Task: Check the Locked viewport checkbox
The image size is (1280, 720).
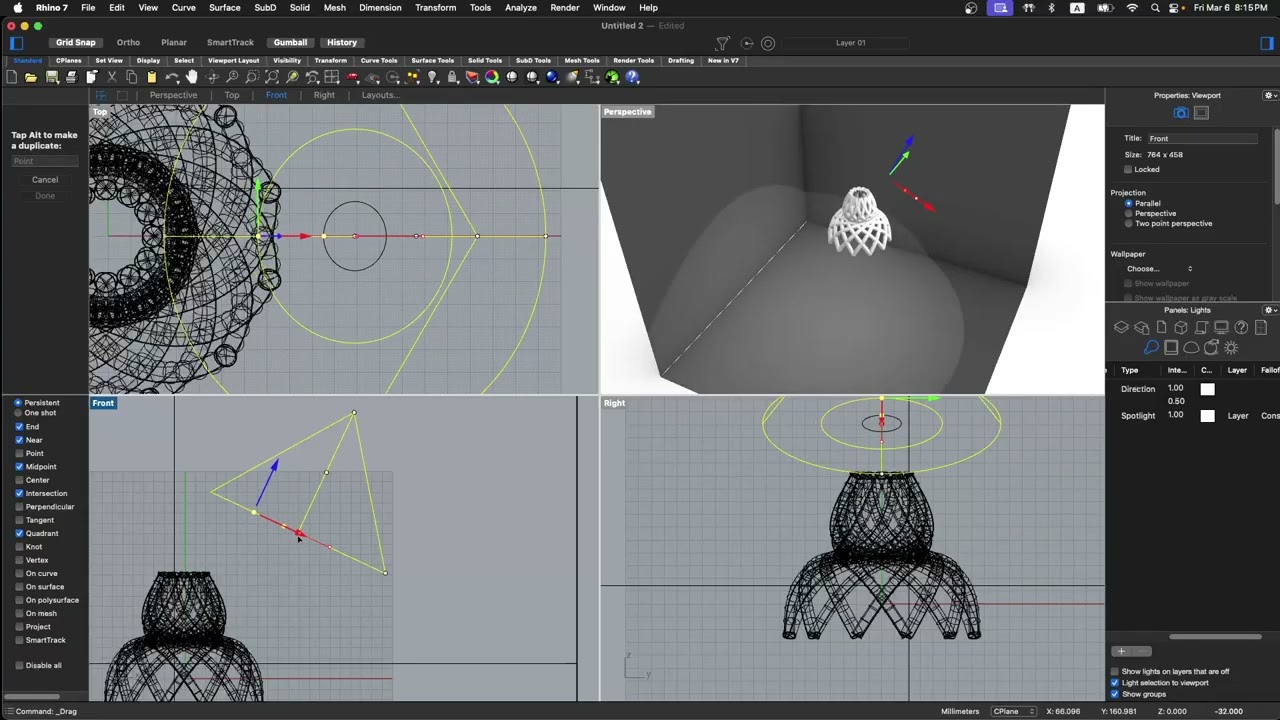Action: tap(1128, 169)
